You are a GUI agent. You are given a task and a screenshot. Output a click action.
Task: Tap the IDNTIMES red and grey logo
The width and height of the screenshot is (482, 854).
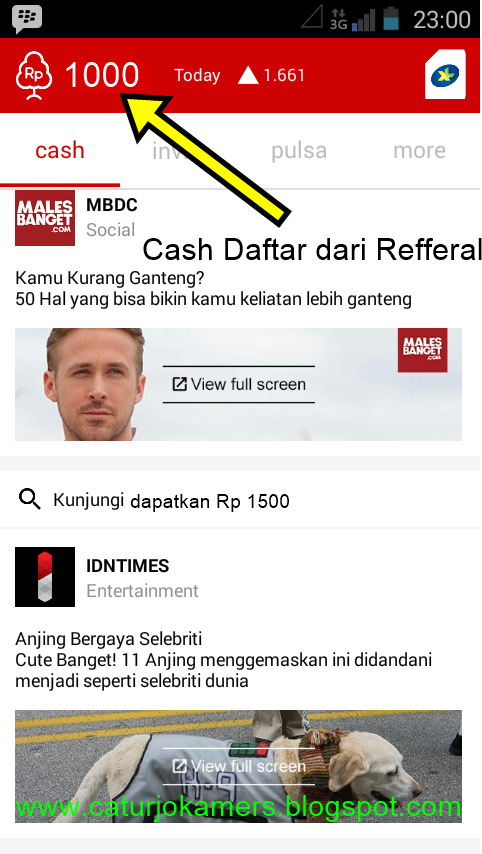click(45, 577)
